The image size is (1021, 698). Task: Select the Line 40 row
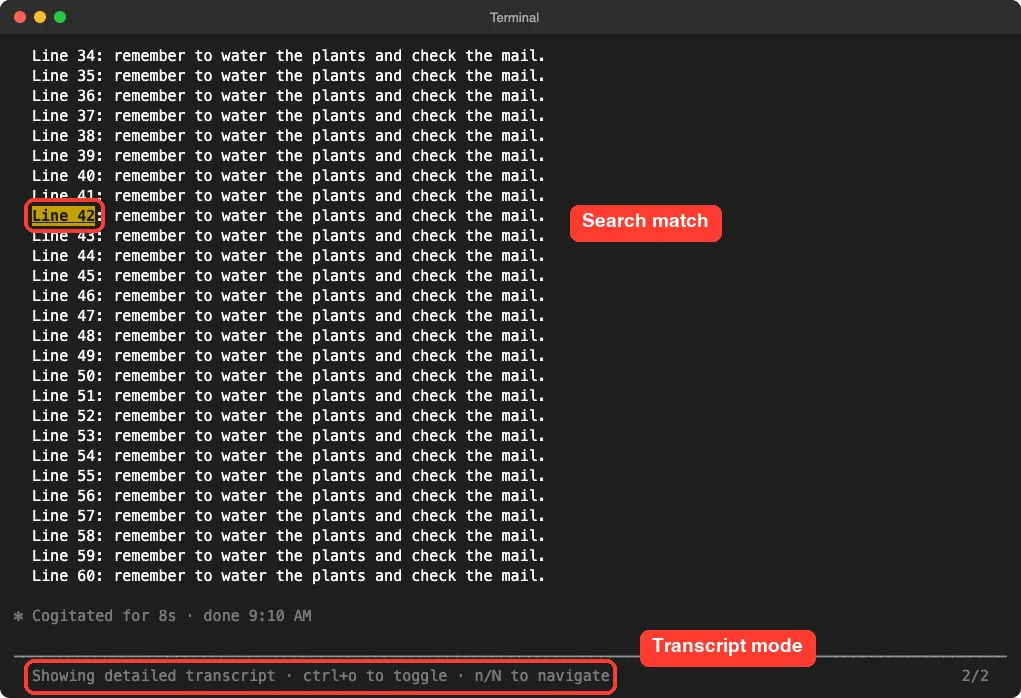(288, 176)
